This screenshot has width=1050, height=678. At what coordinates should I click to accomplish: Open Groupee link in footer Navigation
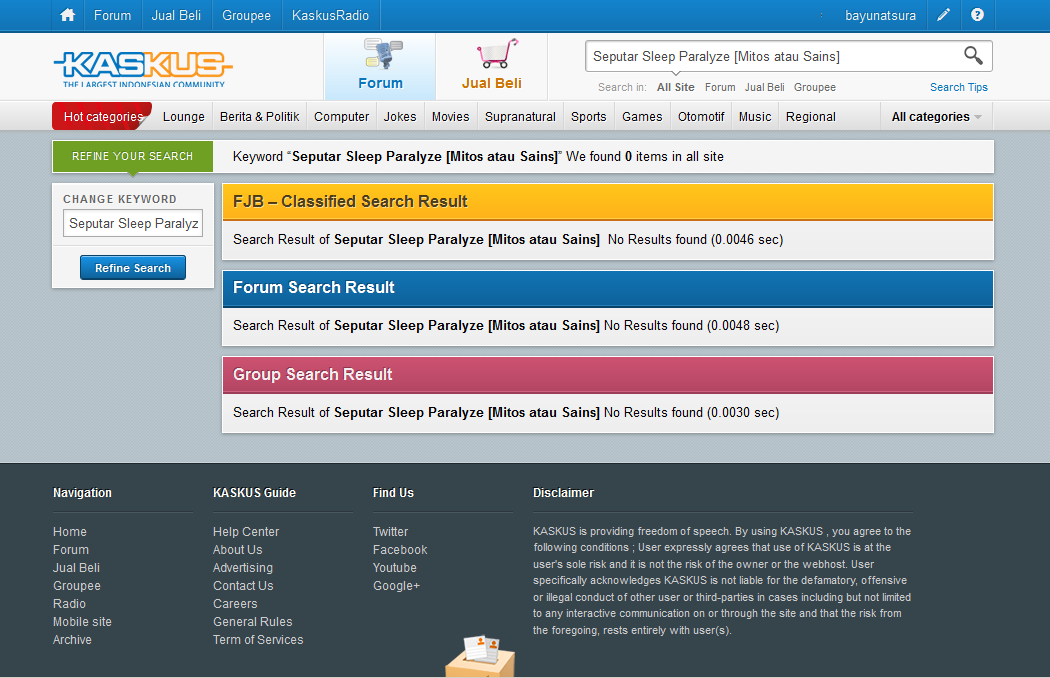[76, 586]
